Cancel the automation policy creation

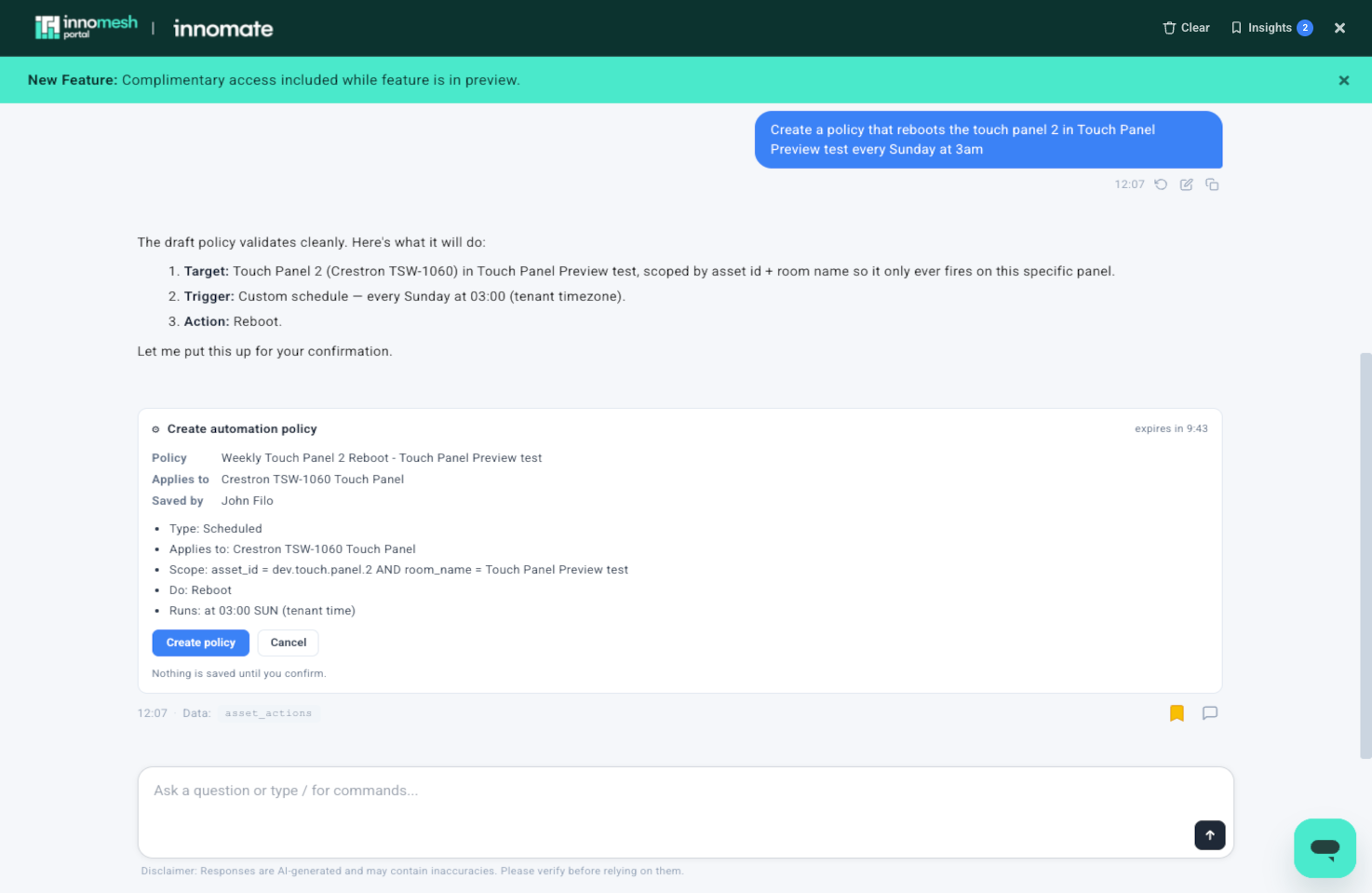[288, 643]
